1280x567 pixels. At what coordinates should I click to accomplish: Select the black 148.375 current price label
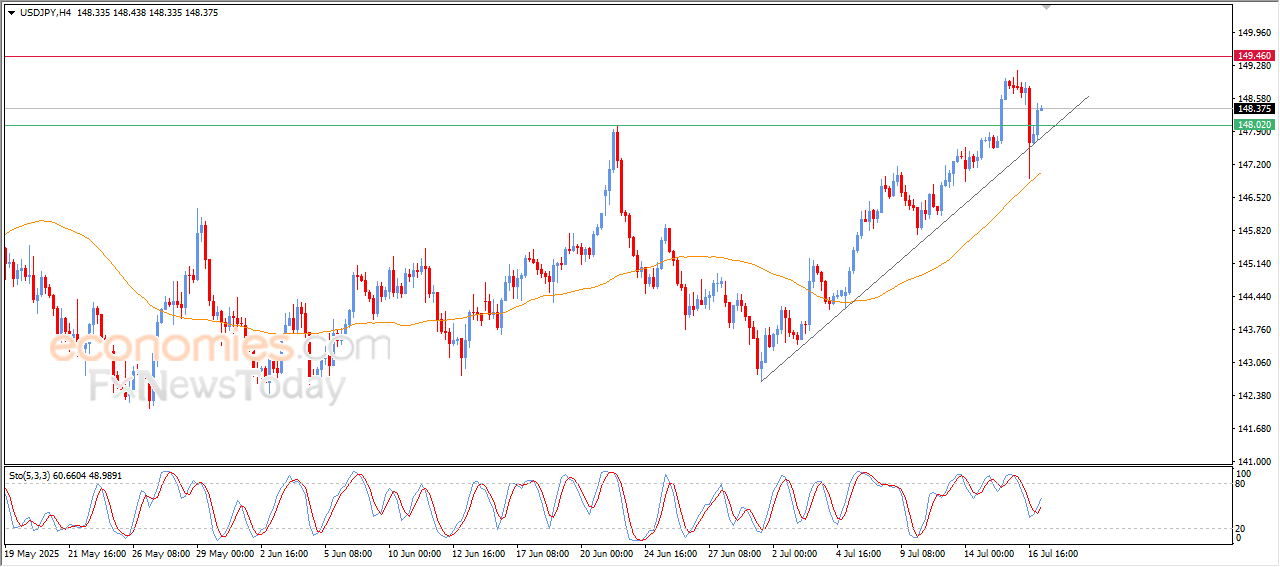coord(1254,108)
